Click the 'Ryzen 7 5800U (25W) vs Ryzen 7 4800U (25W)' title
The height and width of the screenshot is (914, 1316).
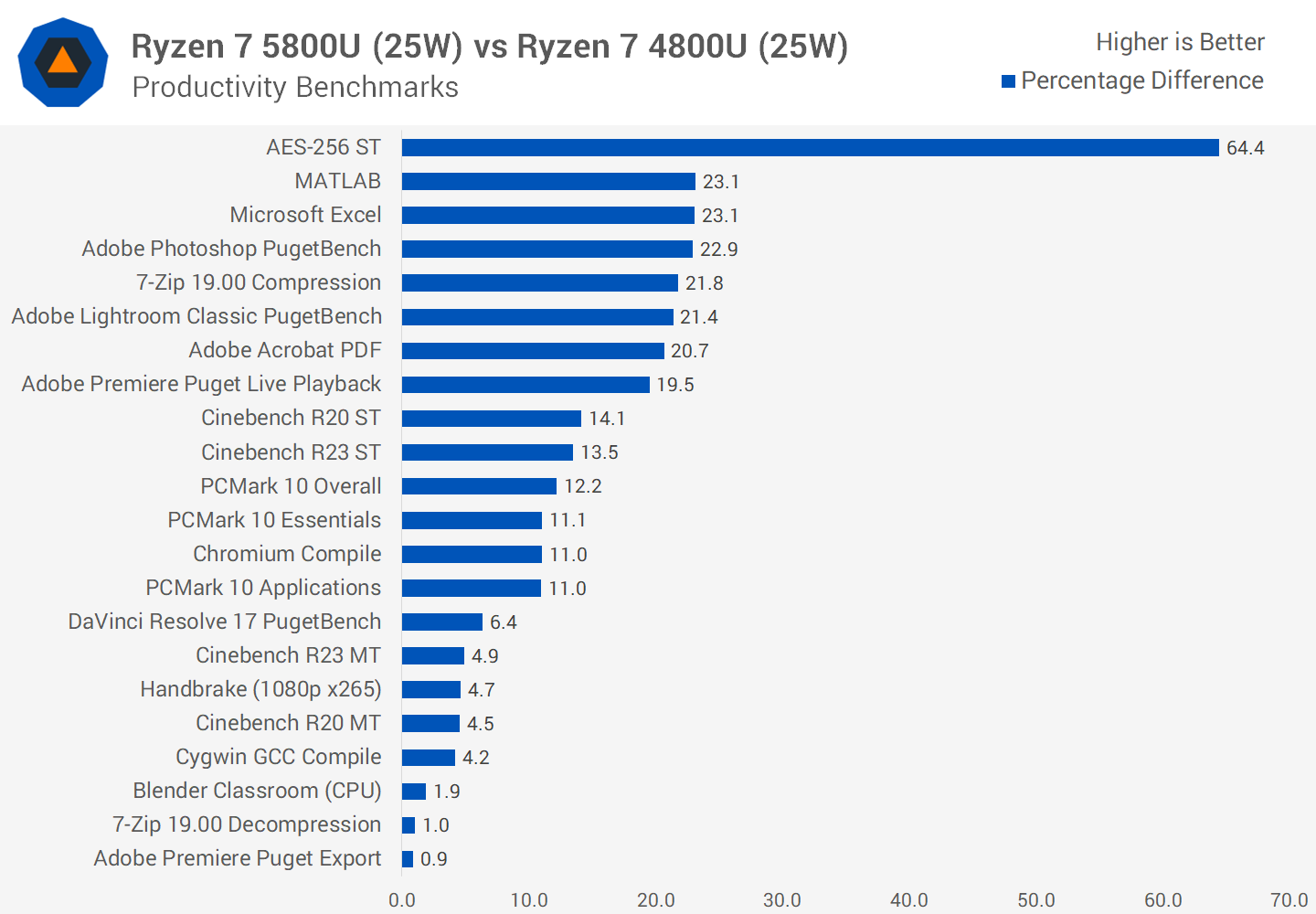tap(490, 46)
